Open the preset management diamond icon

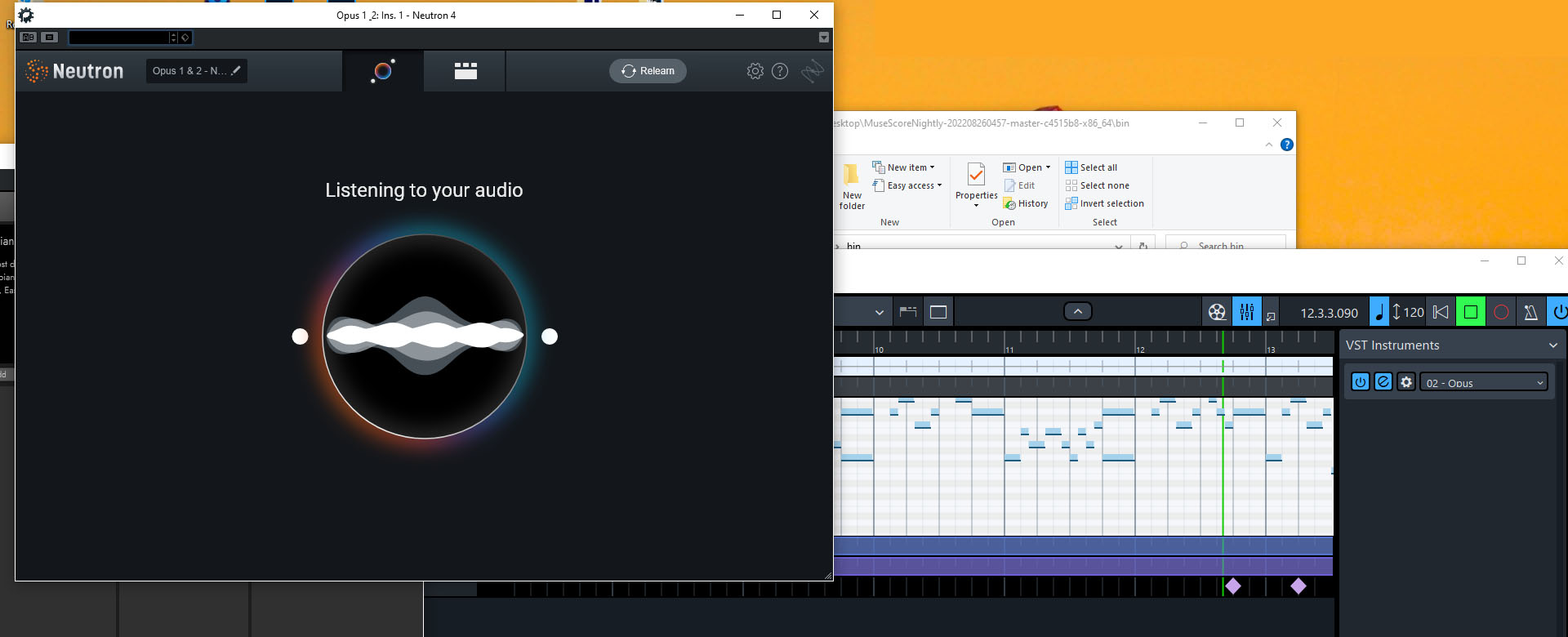185,38
